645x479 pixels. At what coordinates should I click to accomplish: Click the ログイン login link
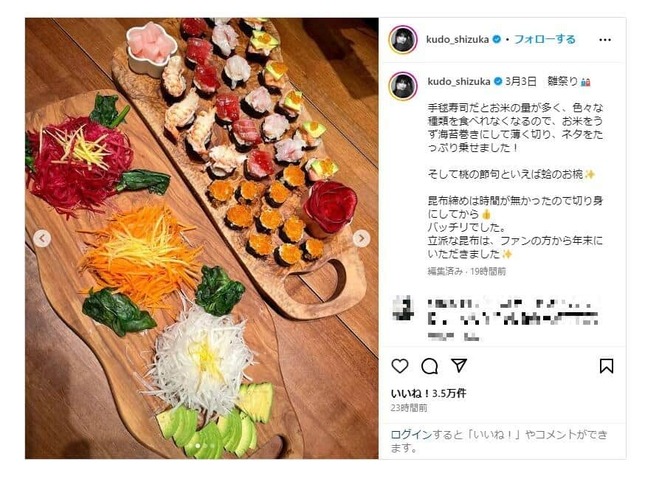pyautogui.click(x=411, y=435)
